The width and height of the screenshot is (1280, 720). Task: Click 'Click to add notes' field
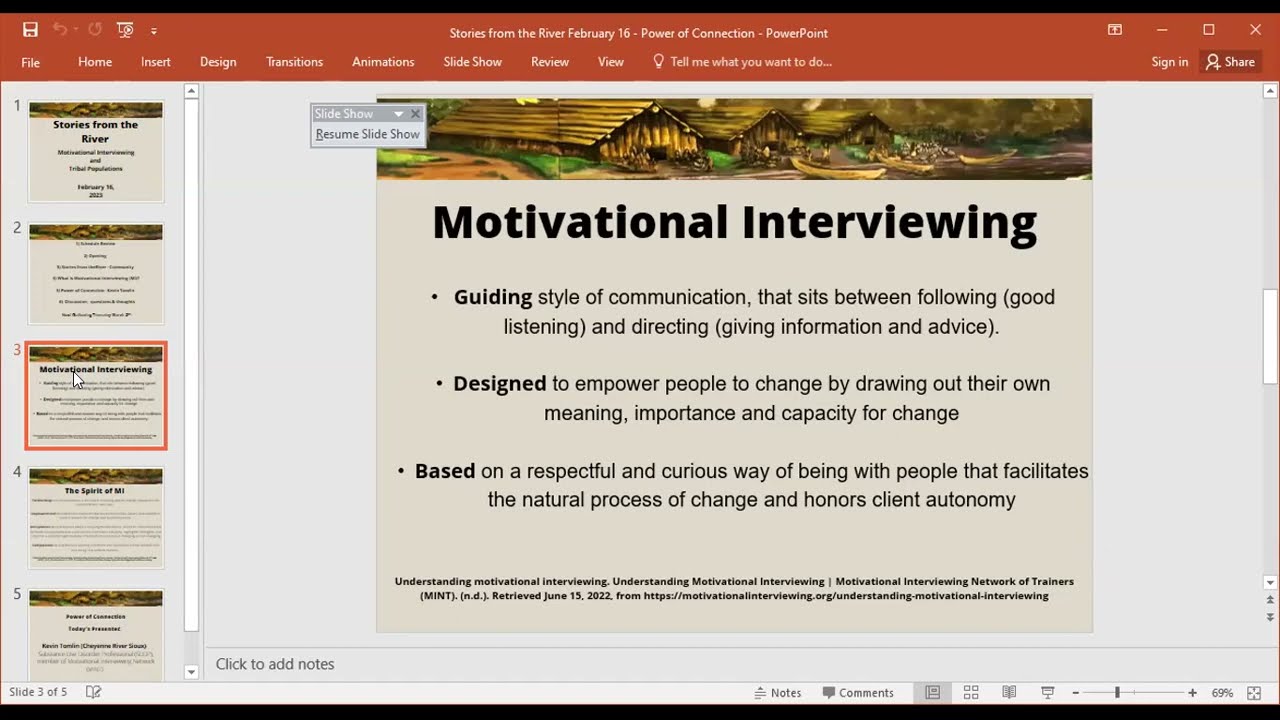click(x=275, y=664)
